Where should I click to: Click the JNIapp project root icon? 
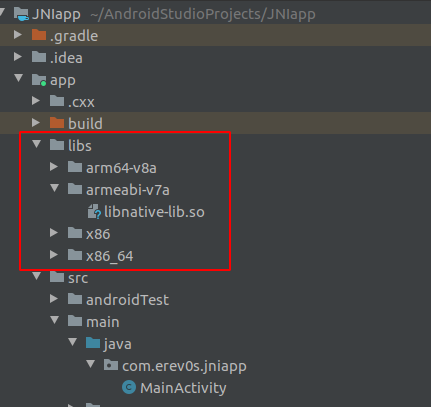21,14
